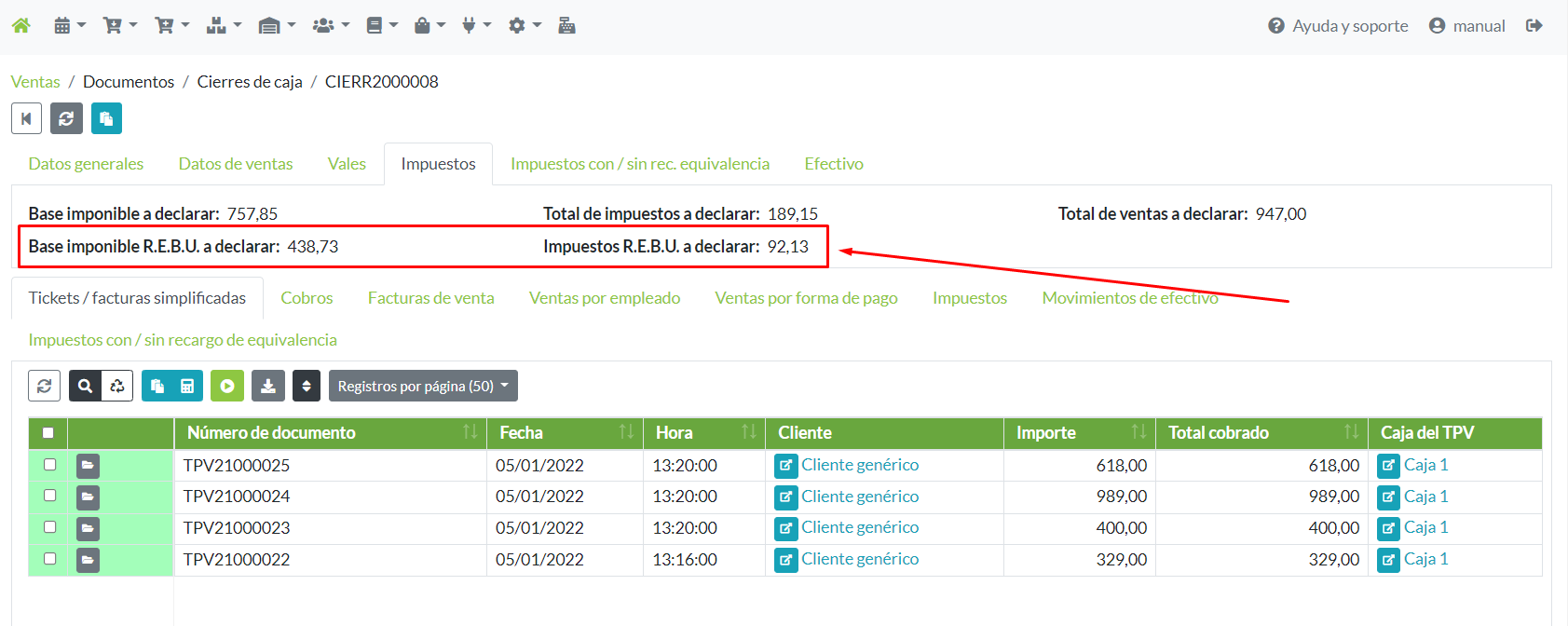Switch to the Efectivo tab

click(833, 164)
